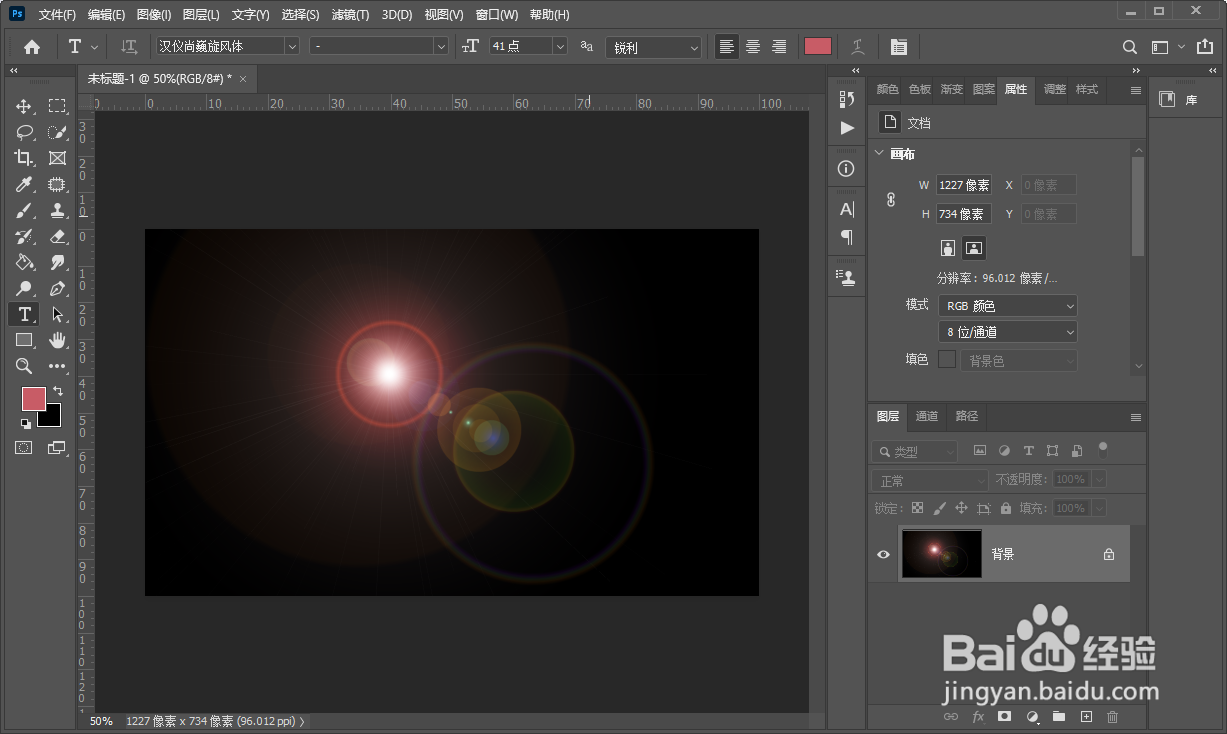The height and width of the screenshot is (734, 1227).
Task: Click the text color swatch in options bar
Action: [818, 47]
